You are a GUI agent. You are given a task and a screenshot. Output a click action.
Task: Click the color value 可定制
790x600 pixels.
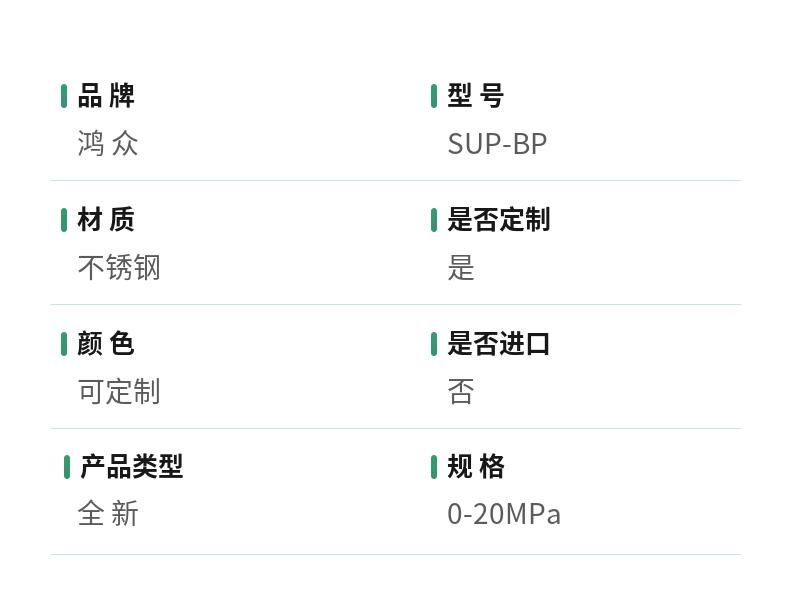[119, 391]
